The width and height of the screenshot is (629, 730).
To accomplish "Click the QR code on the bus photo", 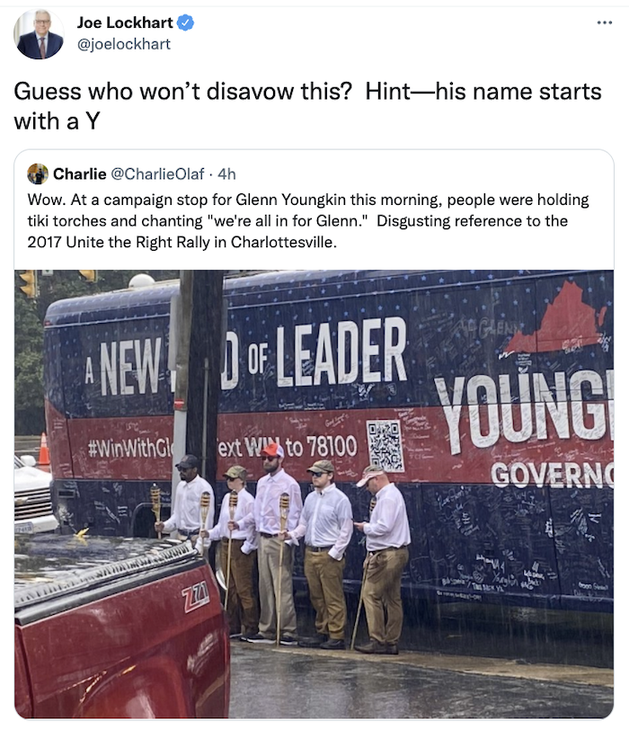I will (x=385, y=446).
